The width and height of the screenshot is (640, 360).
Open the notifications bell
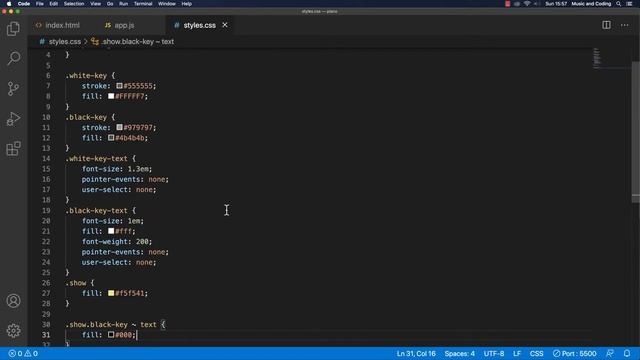tap(627, 353)
